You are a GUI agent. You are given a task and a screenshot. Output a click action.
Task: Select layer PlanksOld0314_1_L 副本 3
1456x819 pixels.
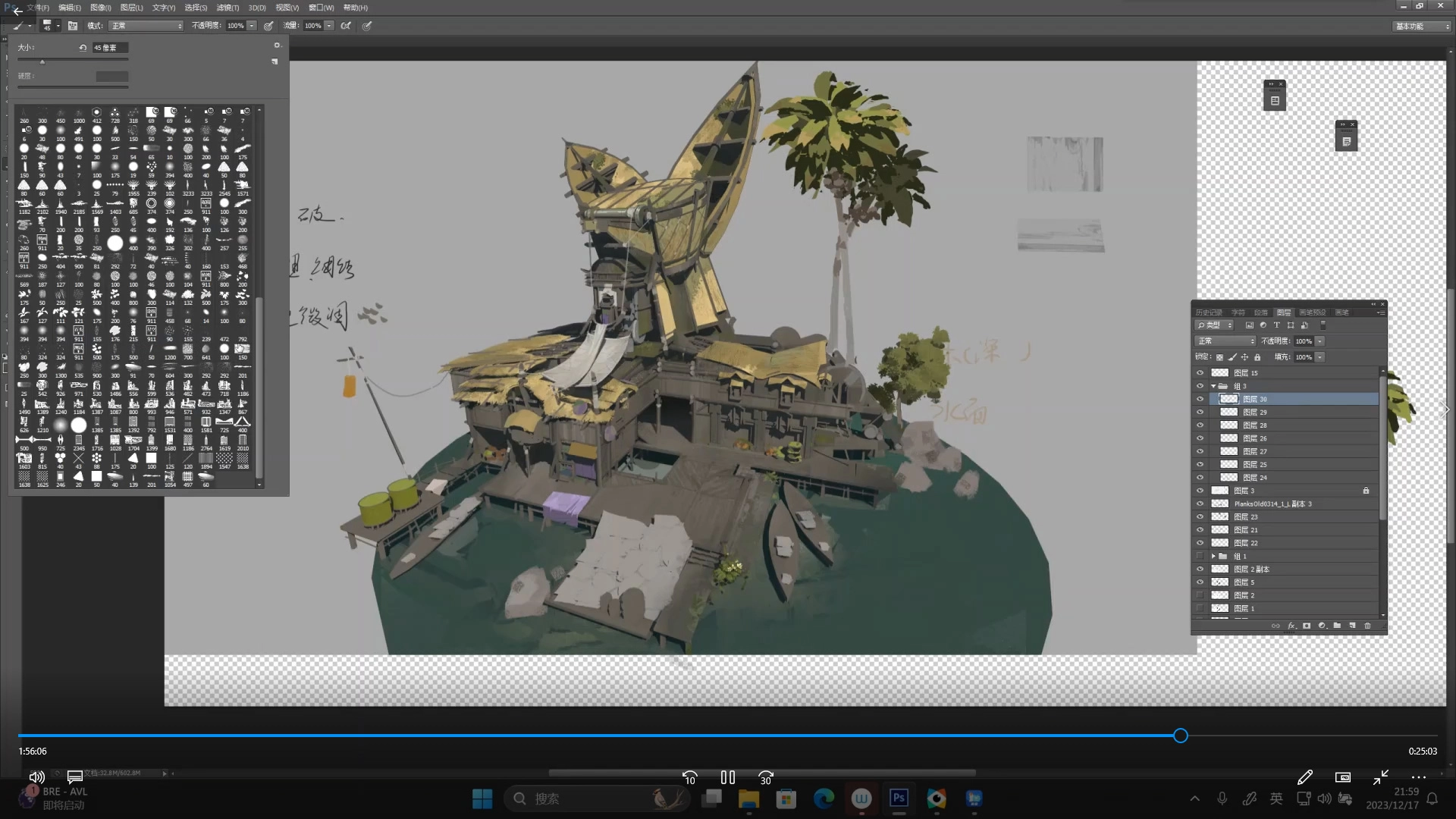(1272, 504)
